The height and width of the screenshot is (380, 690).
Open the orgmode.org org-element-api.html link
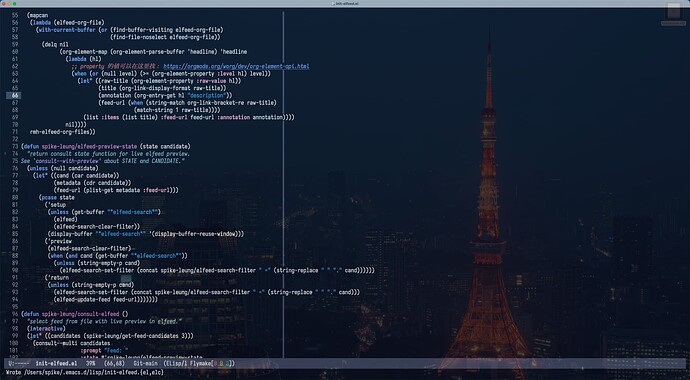[x=236, y=66]
